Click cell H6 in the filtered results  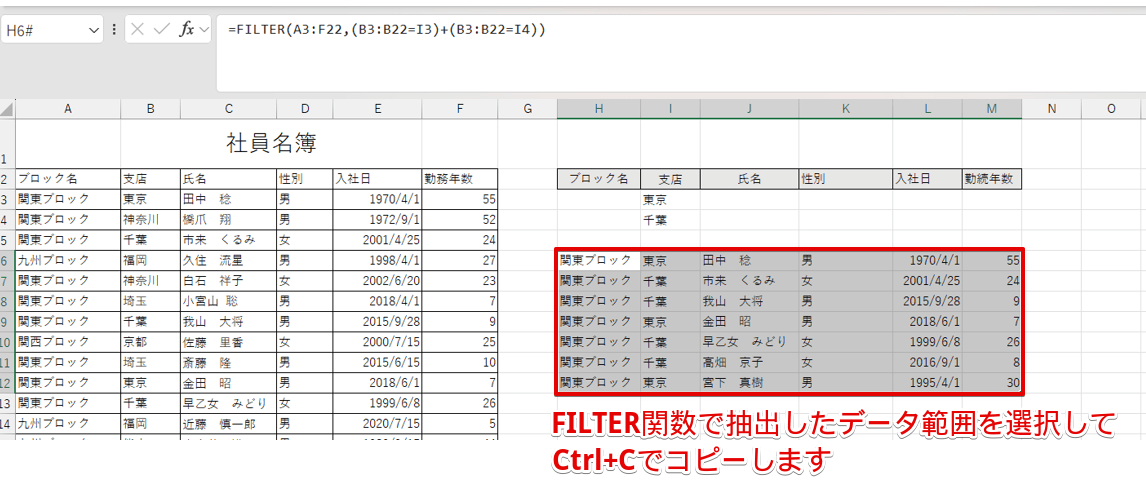598,260
